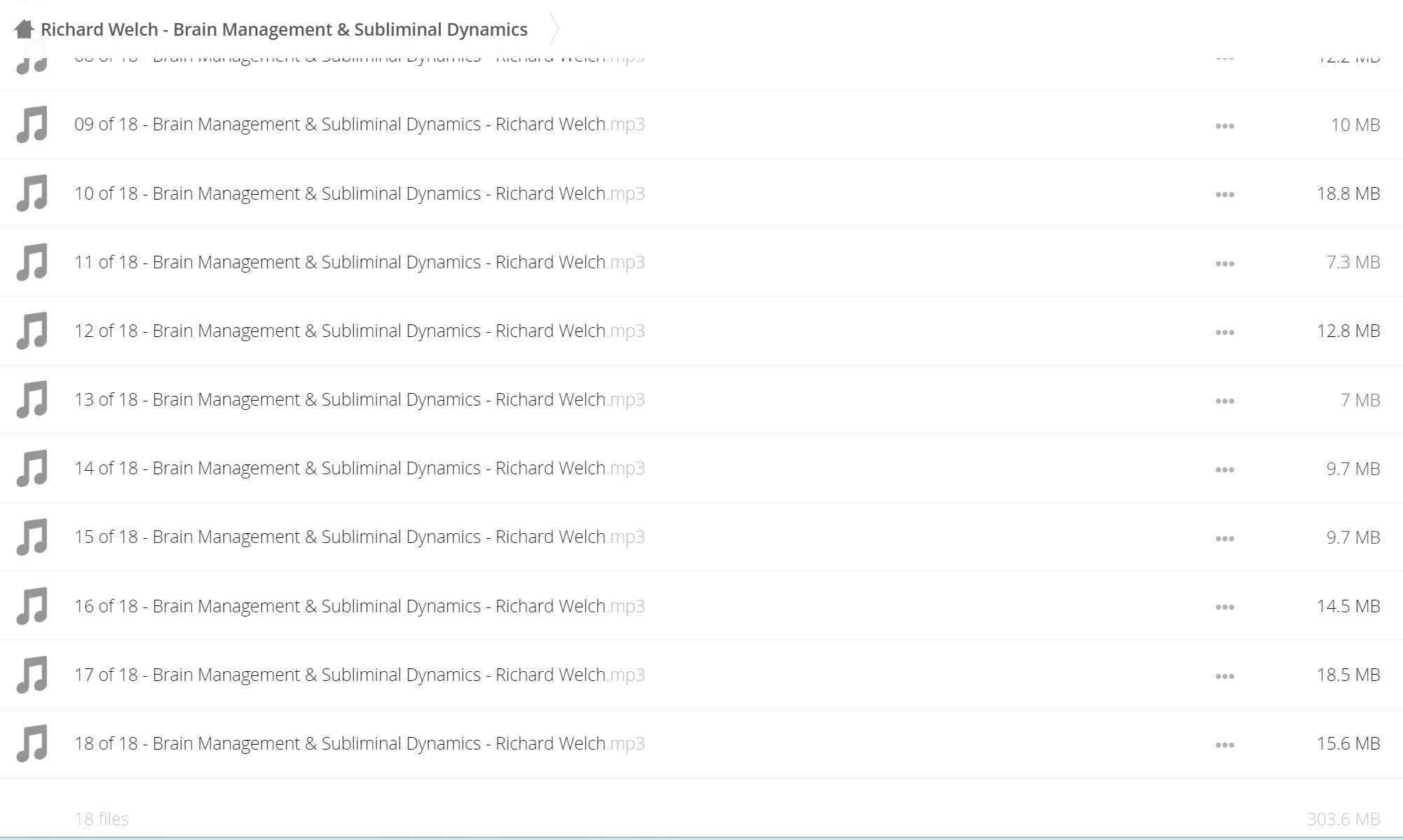Image resolution: width=1403 pixels, height=840 pixels.
Task: Click the 12.8 MB size value
Action: 1348,331
